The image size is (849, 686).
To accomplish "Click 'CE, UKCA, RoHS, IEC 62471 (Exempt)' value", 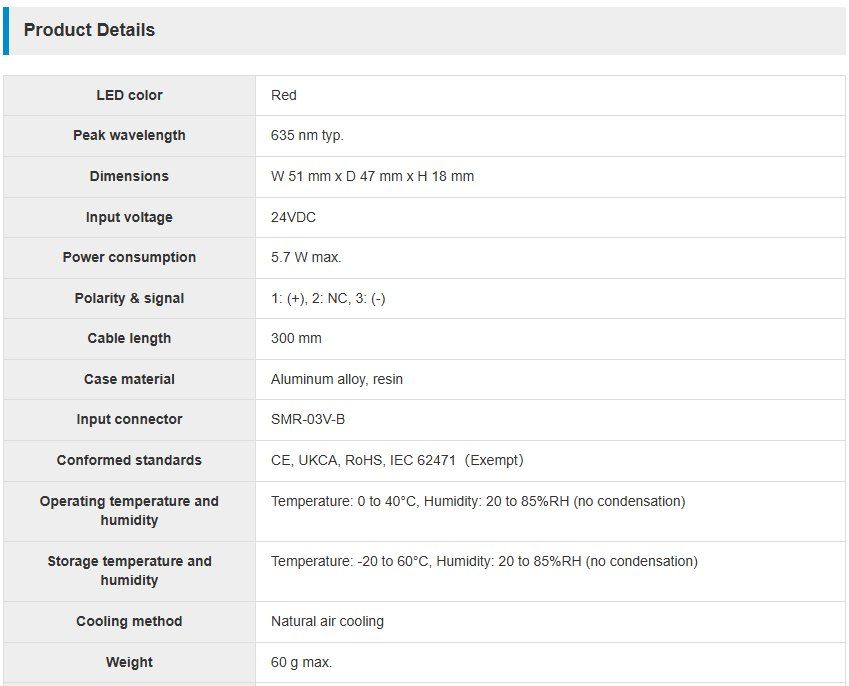I will point(397,460).
